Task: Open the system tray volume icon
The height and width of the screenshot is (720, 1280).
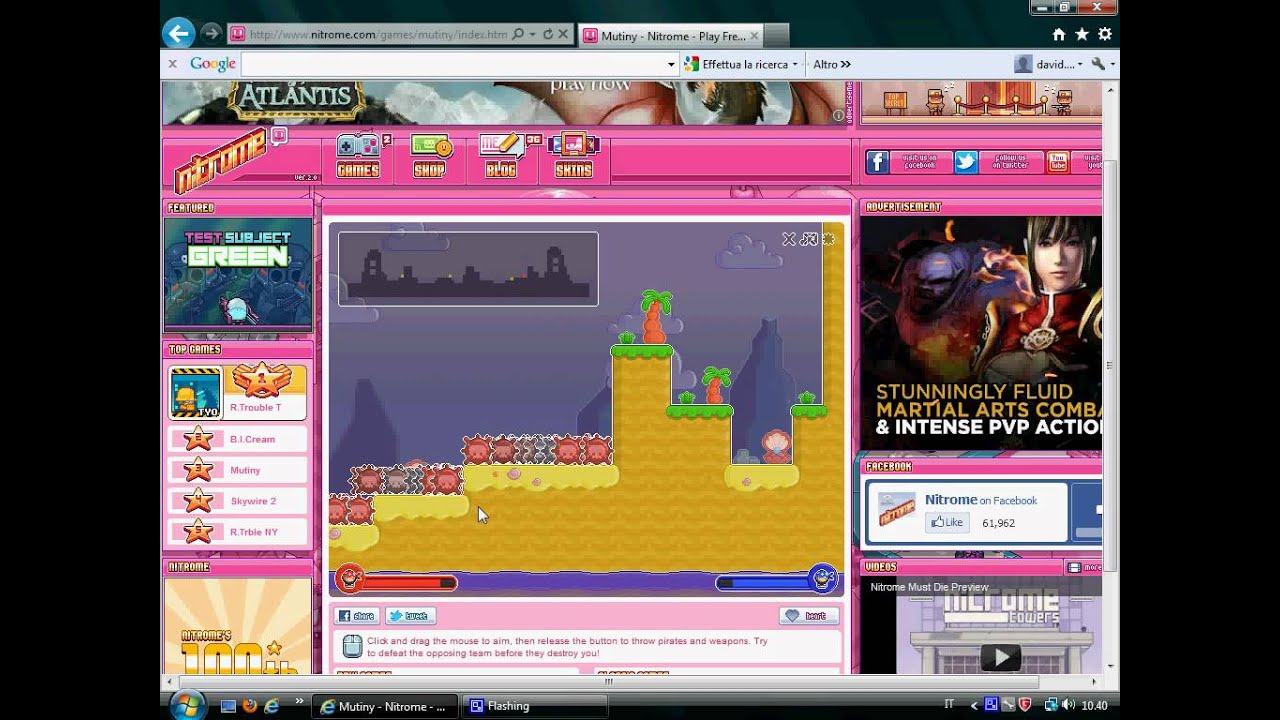Action: click(x=1068, y=705)
